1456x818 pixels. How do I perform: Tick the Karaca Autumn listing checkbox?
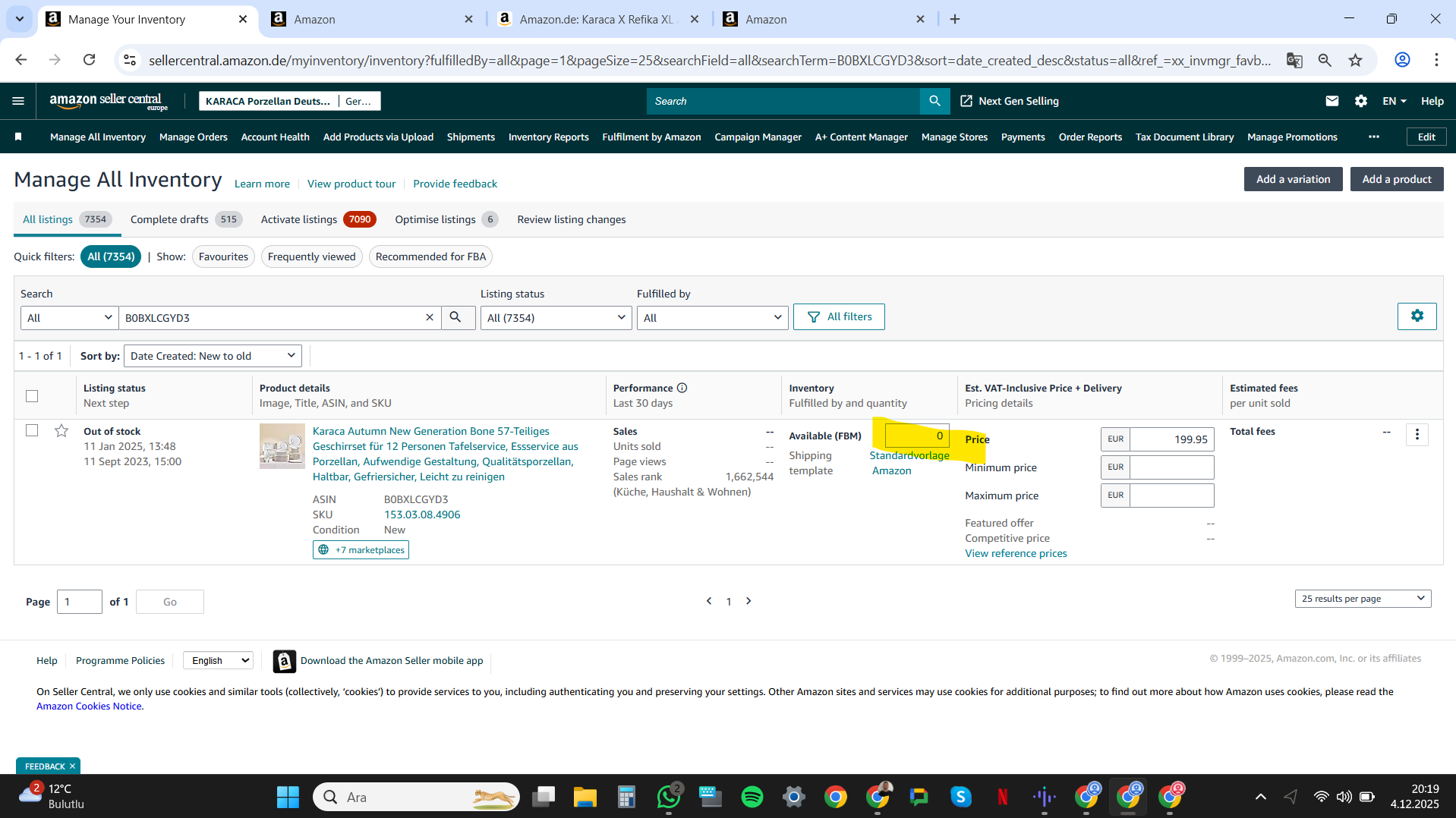click(32, 430)
